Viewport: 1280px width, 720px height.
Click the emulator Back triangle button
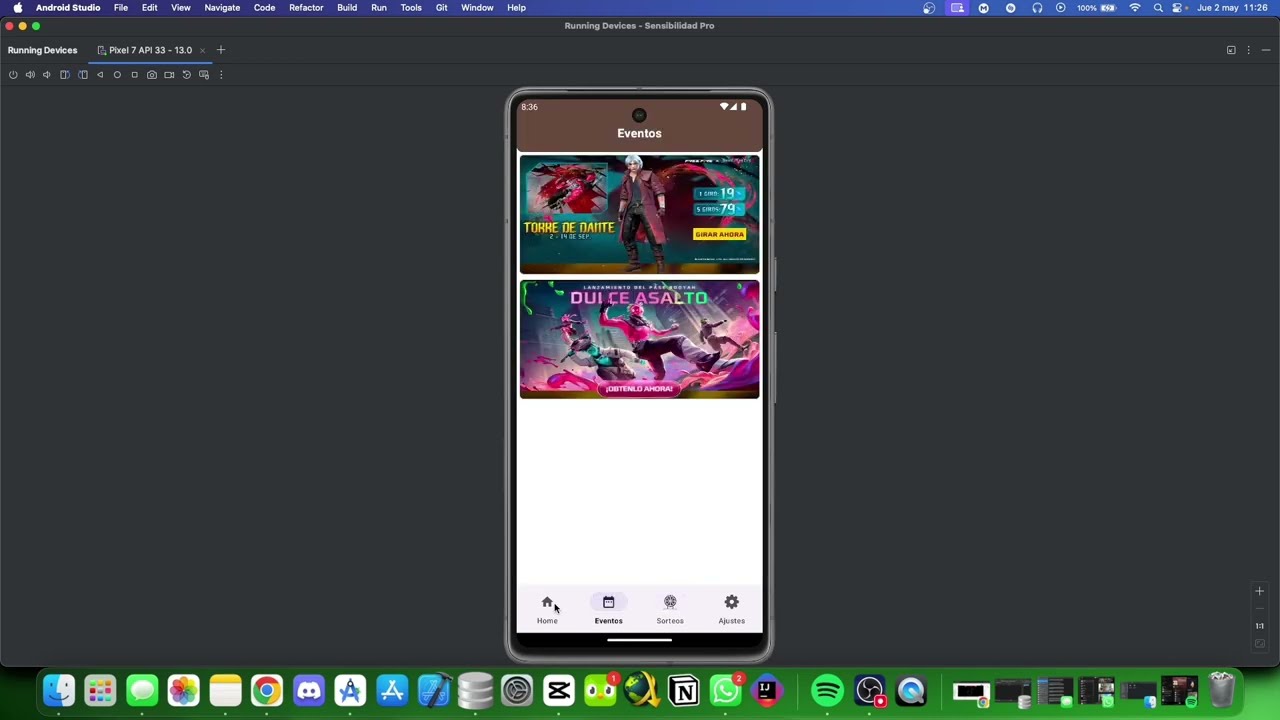100,75
